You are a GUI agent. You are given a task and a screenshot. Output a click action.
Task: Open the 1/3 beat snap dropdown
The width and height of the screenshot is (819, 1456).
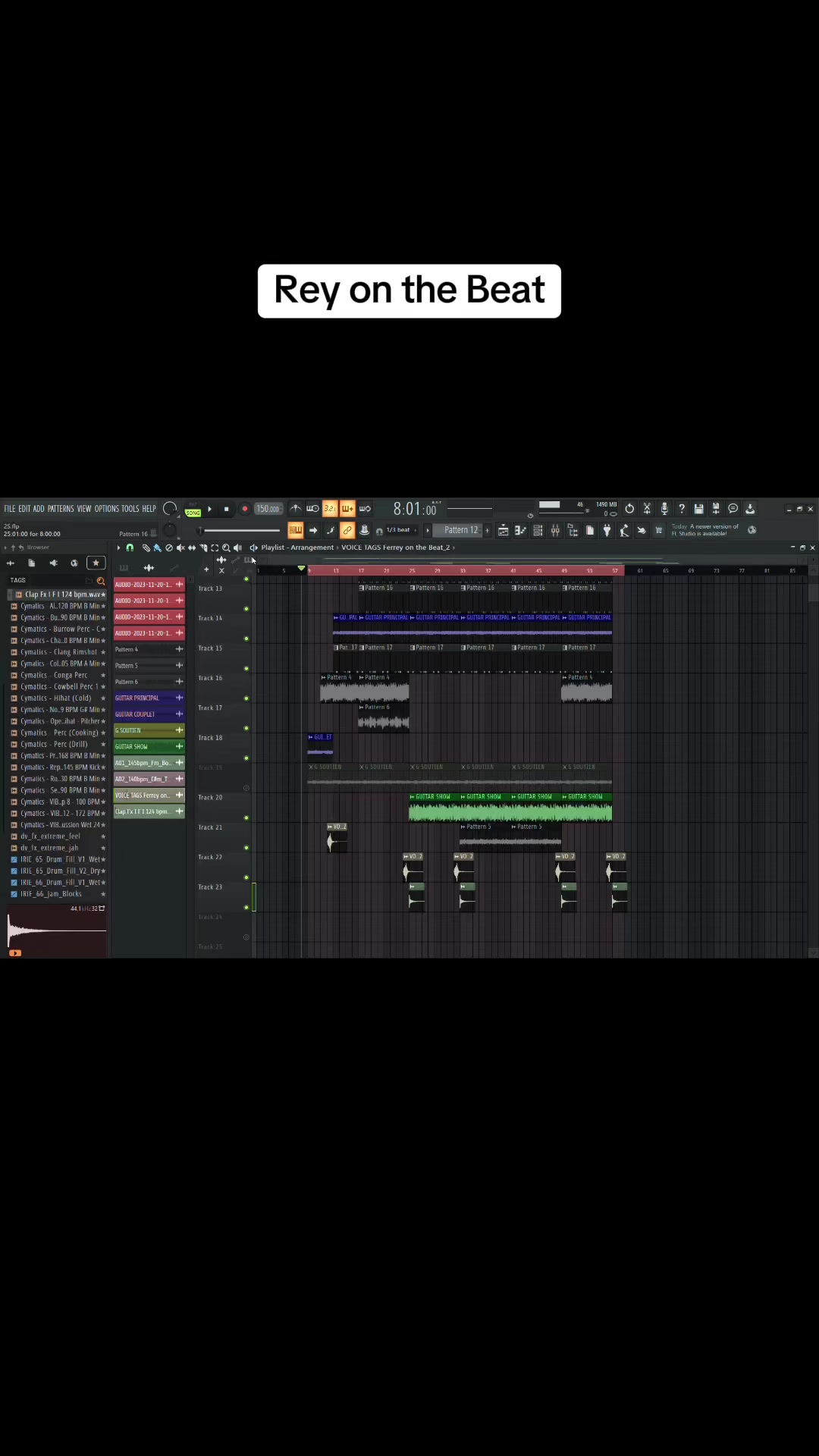[x=400, y=530]
